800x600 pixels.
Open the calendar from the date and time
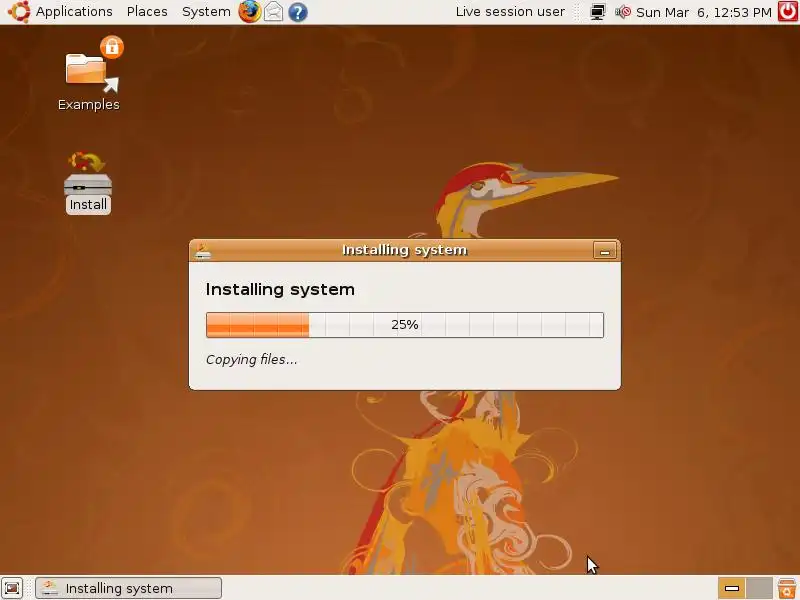pos(704,12)
